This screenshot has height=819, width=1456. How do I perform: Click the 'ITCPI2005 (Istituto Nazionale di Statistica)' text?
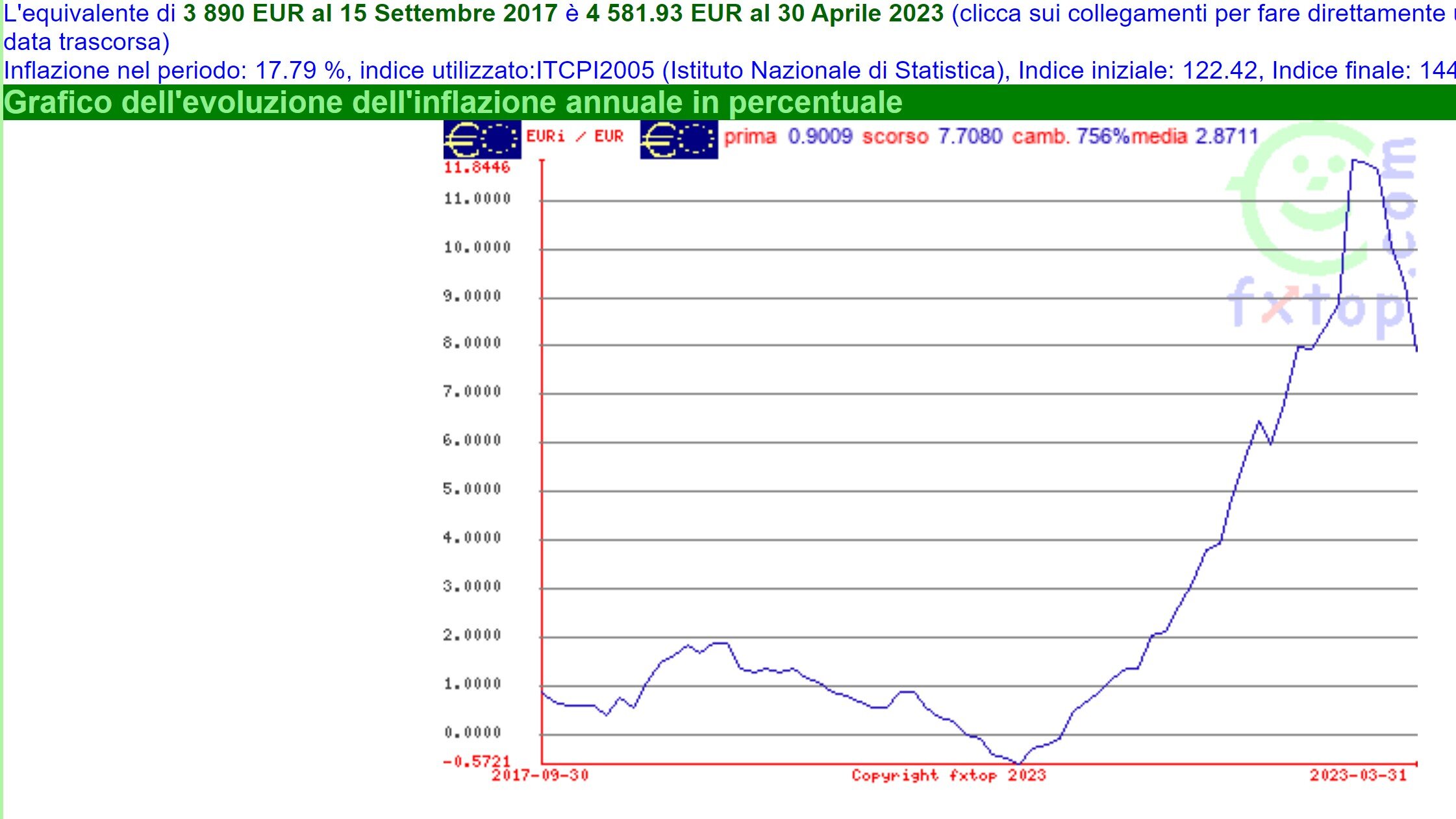(770, 70)
